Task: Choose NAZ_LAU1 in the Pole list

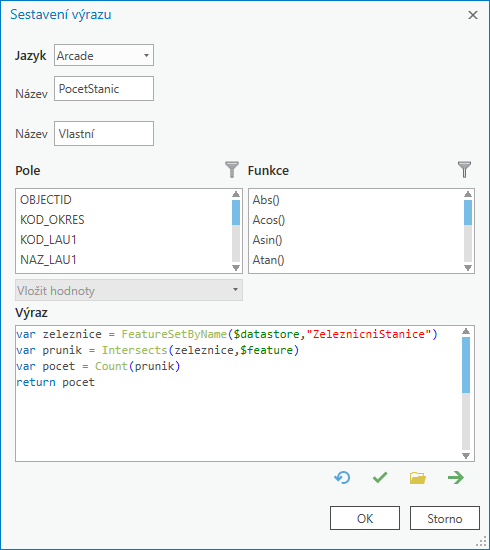Action: click(x=48, y=260)
